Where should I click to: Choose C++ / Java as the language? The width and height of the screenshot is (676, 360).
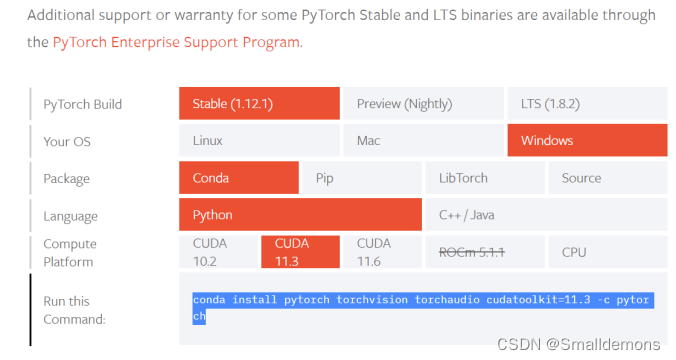point(546,215)
